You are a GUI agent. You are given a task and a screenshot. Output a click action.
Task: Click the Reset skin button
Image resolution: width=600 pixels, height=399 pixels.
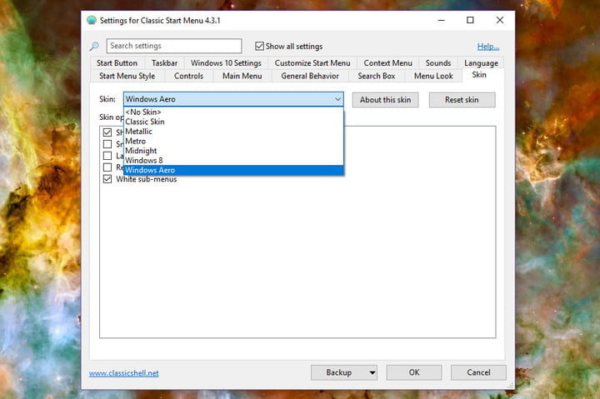(462, 100)
